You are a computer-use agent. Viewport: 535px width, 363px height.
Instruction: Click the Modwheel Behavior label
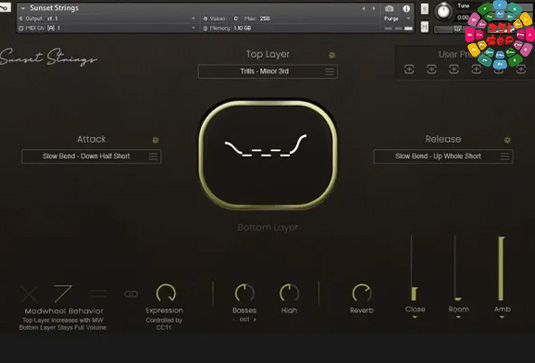(64, 311)
